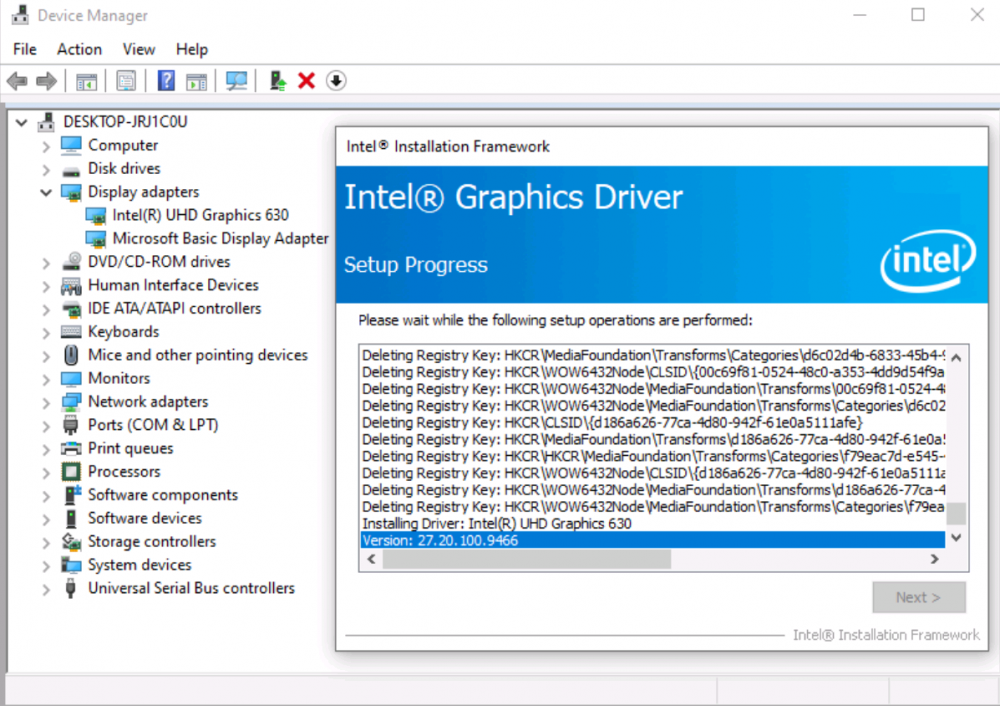The image size is (1000, 706).
Task: Expand the Keyboards node
Action: click(x=46, y=332)
